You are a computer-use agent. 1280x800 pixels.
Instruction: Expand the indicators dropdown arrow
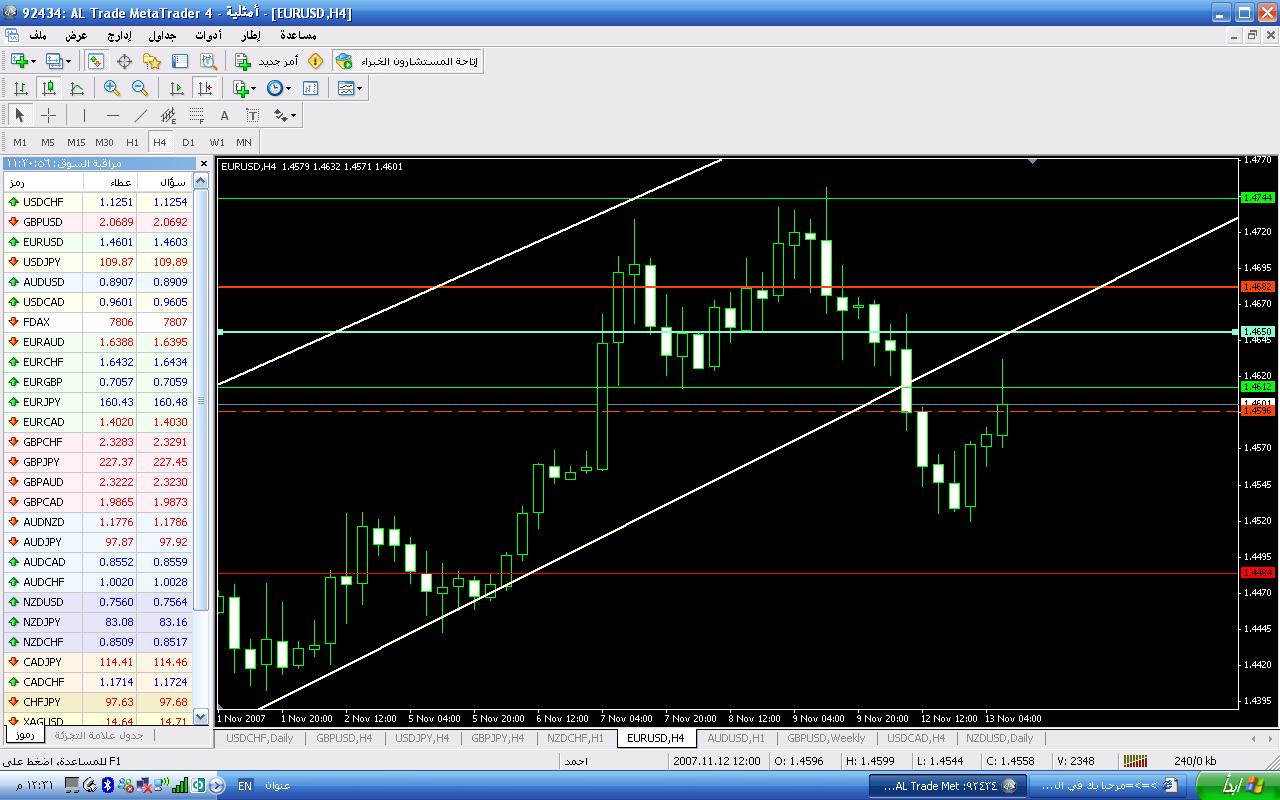255,88
